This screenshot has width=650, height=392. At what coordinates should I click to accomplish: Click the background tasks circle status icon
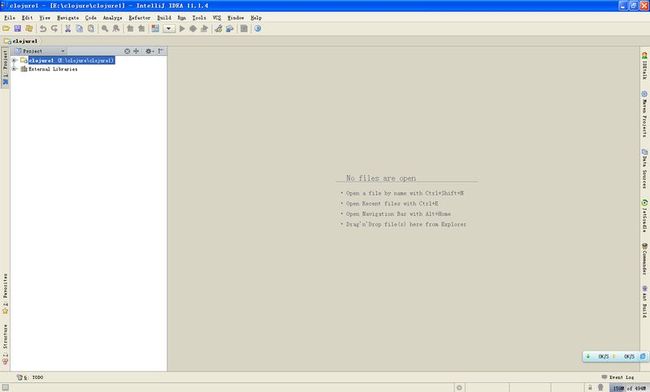tap(459, 388)
